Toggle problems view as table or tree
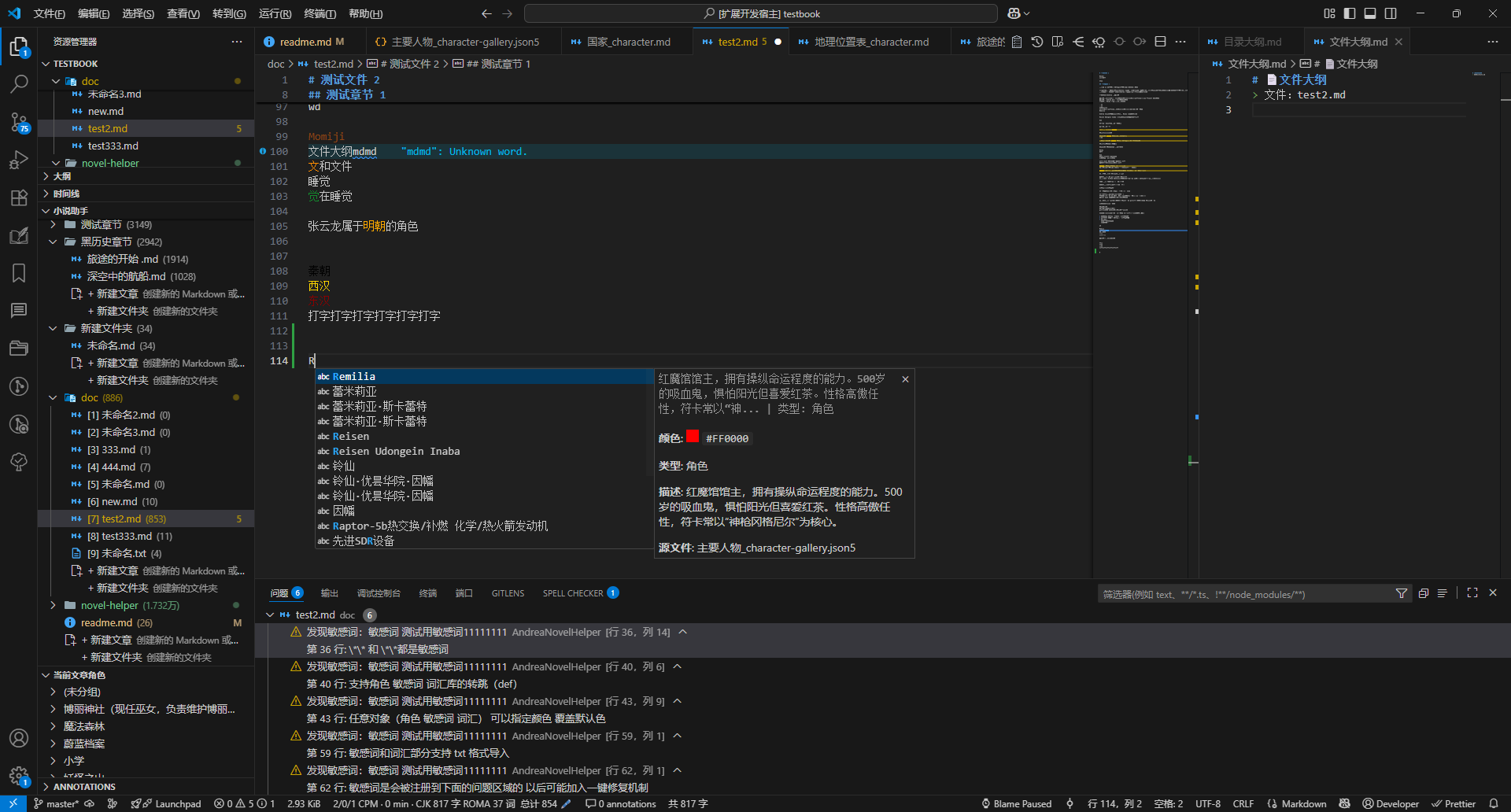 point(1443,593)
